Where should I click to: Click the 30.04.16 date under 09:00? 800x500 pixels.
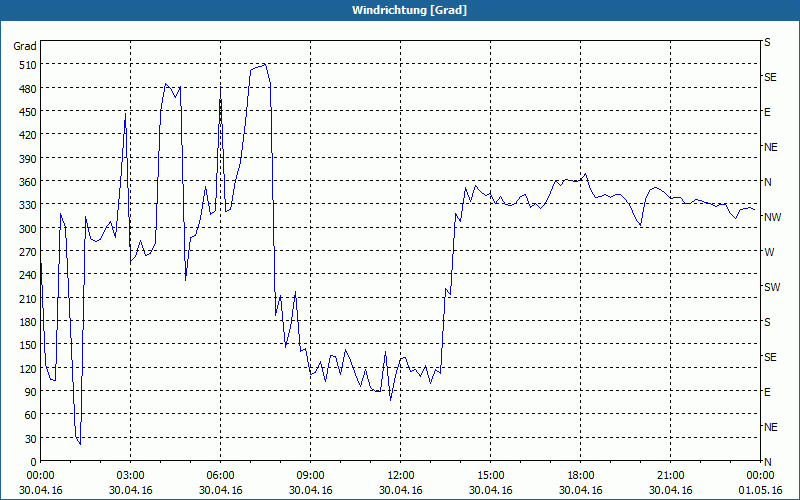tap(310, 490)
